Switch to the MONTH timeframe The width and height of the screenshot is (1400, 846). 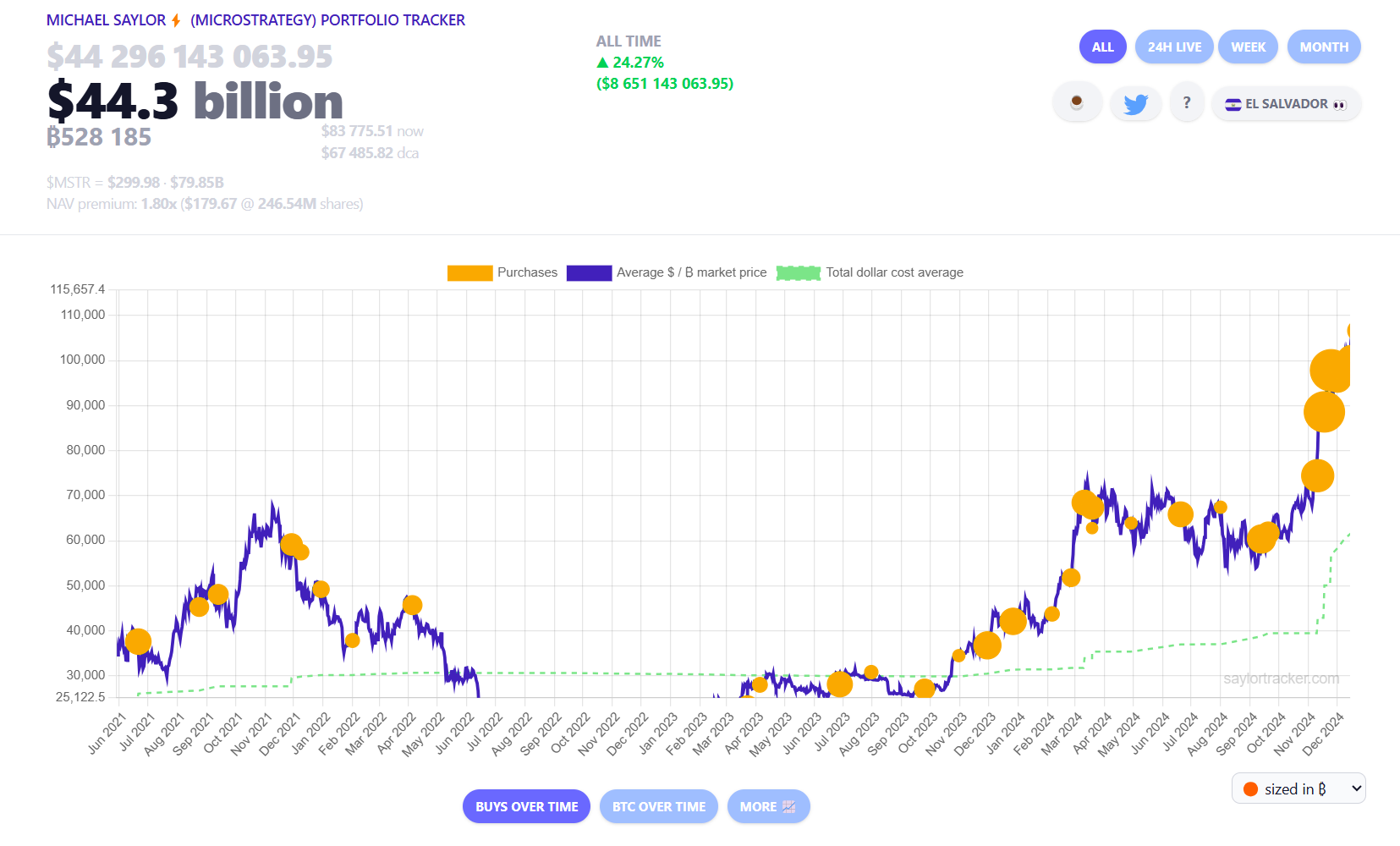(x=1324, y=47)
